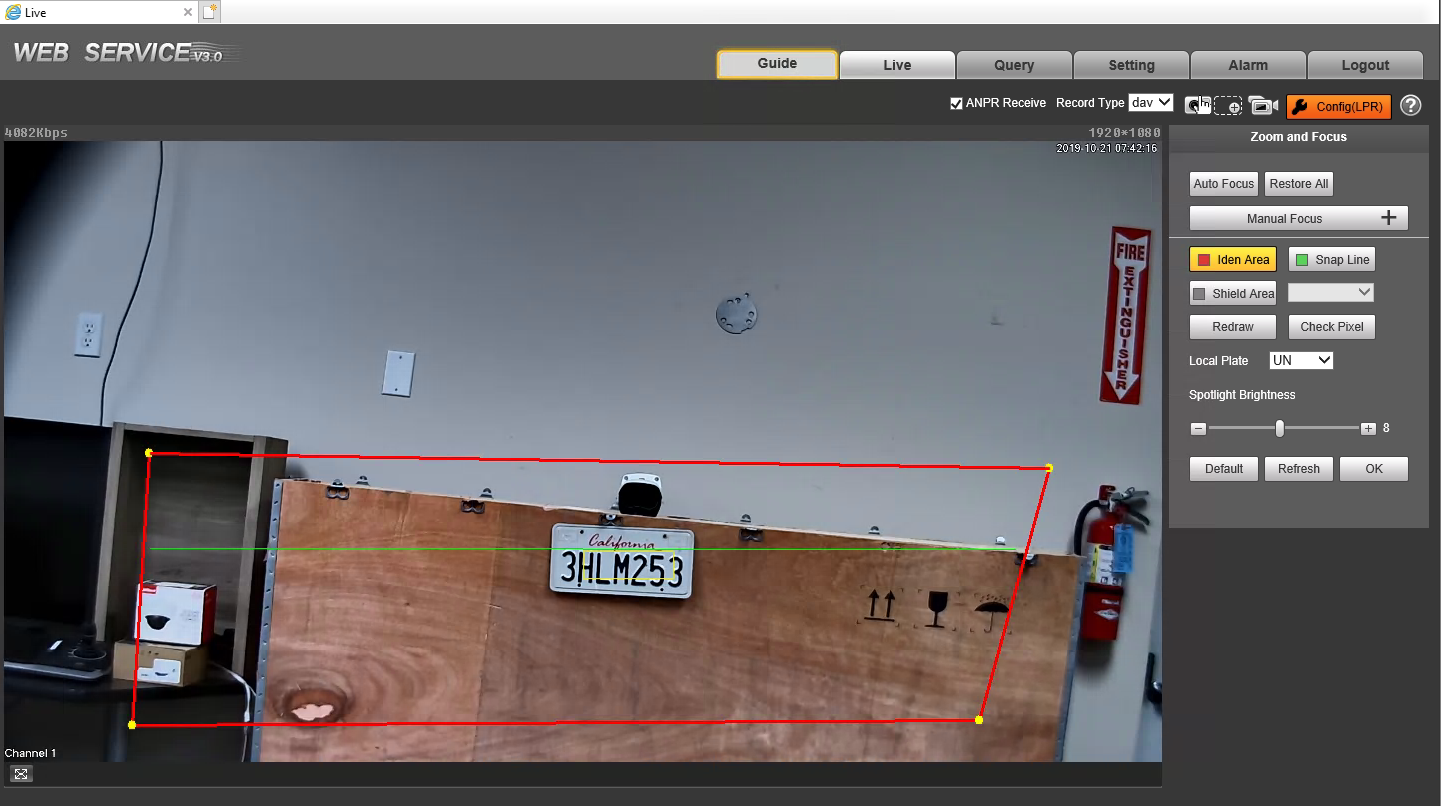Toggle the ANPR Receive checkbox
The image size is (1441, 806).
[x=956, y=103]
